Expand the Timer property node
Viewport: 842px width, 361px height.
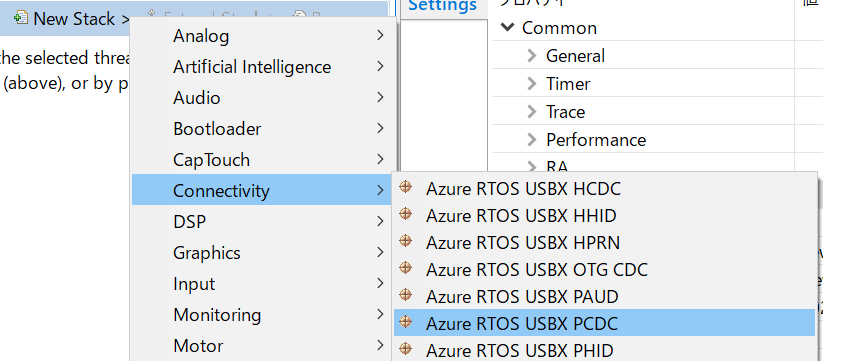[532, 83]
